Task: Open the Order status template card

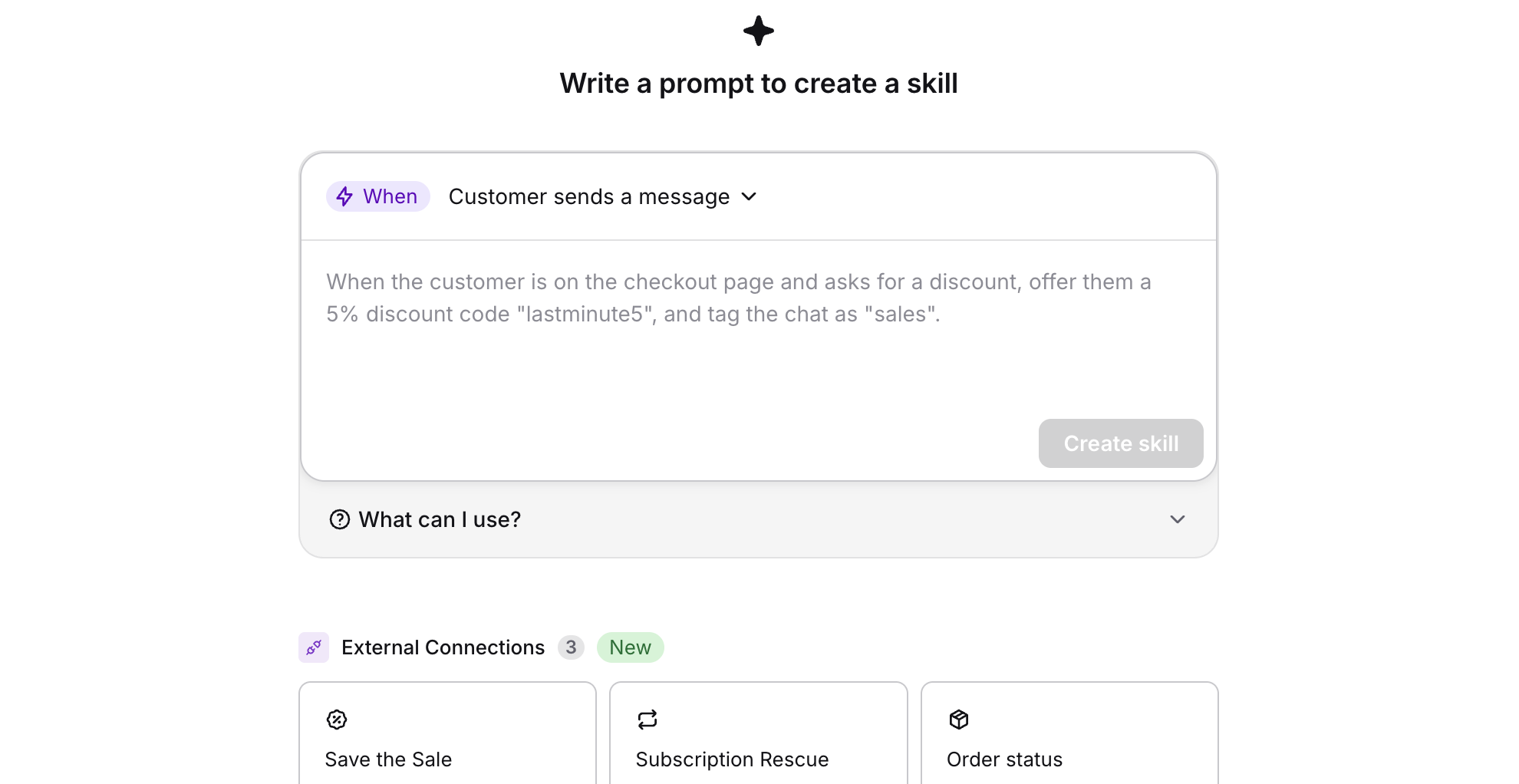Action: coord(1069,733)
